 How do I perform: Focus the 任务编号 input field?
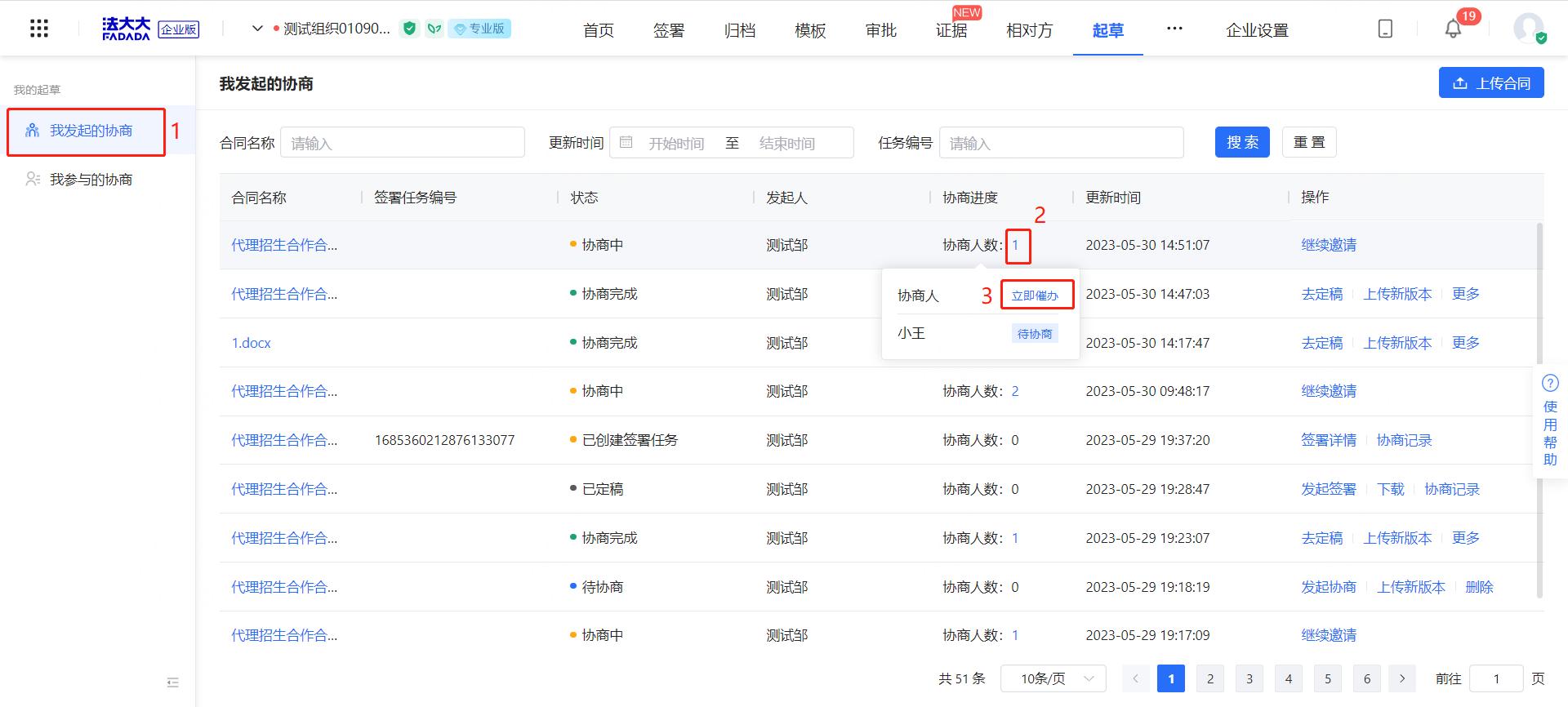tap(1062, 143)
